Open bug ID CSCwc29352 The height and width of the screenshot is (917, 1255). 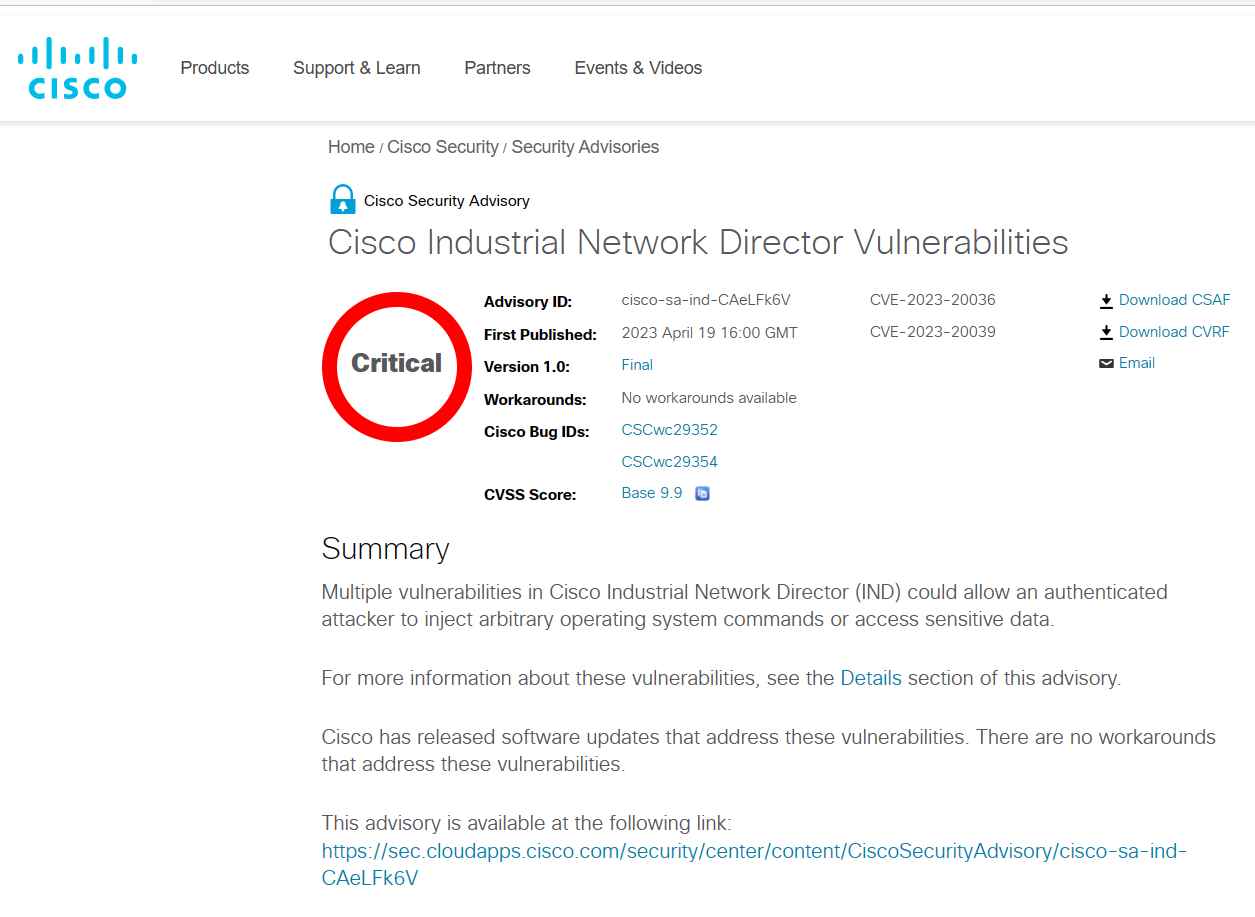pos(670,430)
